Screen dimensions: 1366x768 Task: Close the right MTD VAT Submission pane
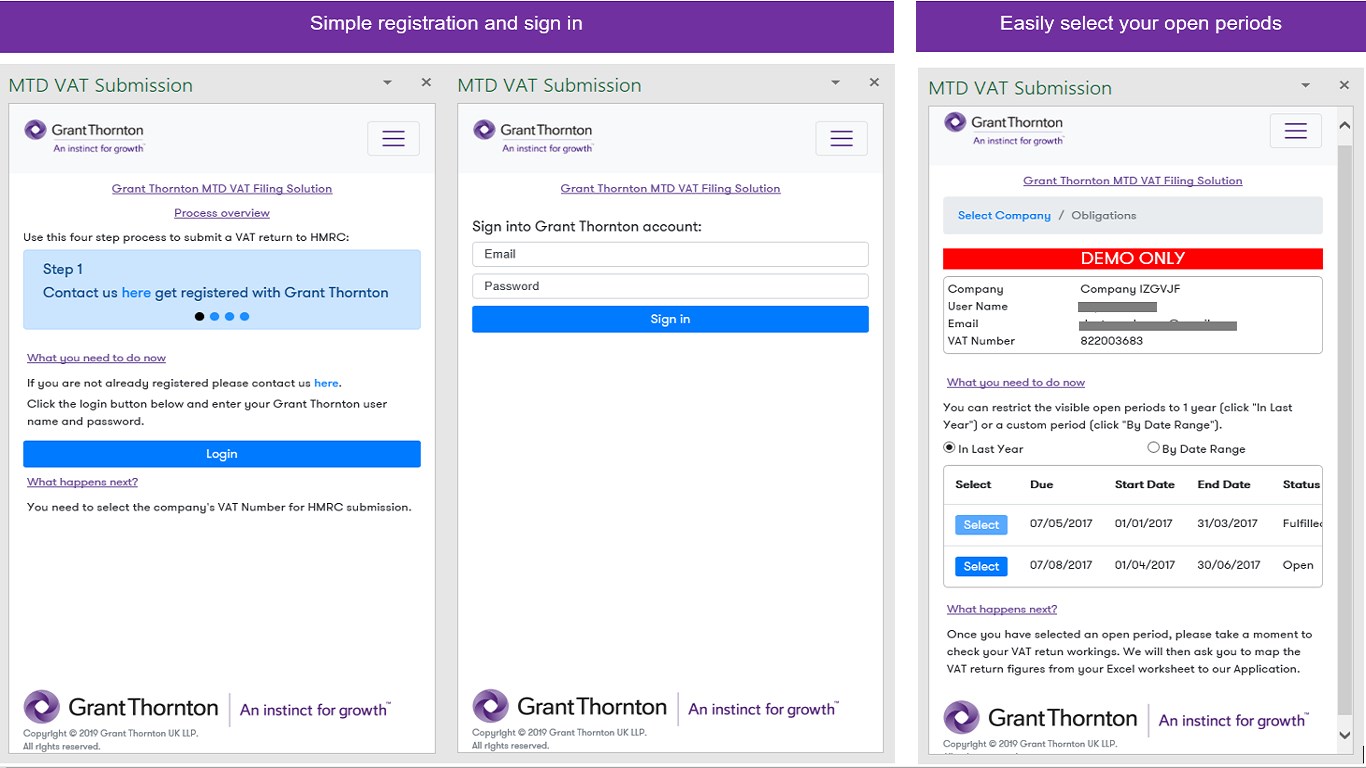1344,86
